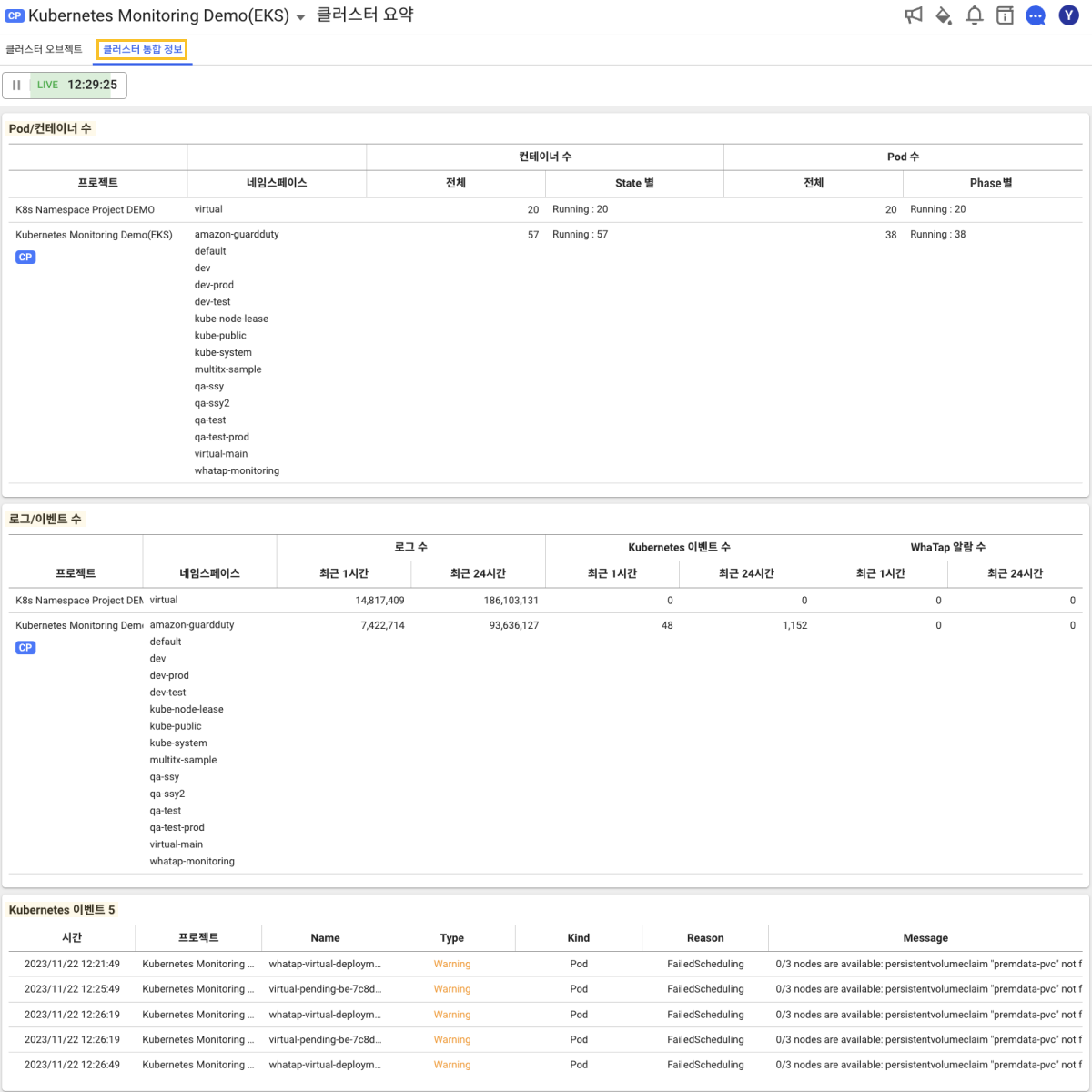Click the State 별 column header

[x=634, y=183]
